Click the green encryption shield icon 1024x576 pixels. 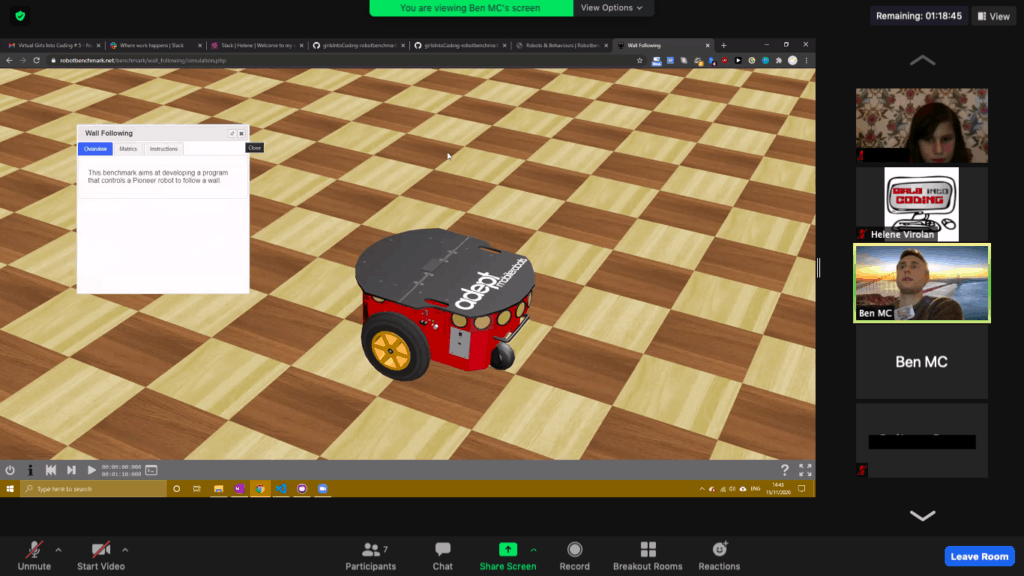tap(20, 16)
